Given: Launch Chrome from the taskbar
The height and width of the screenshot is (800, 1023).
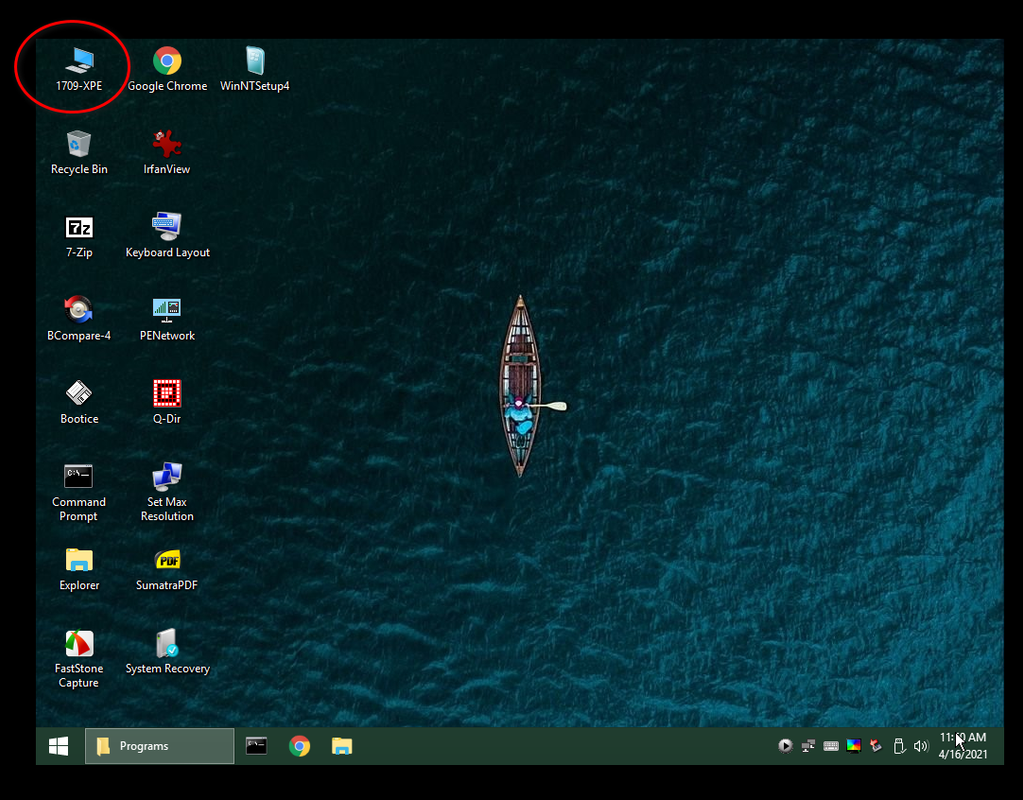Looking at the screenshot, I should pos(299,746).
